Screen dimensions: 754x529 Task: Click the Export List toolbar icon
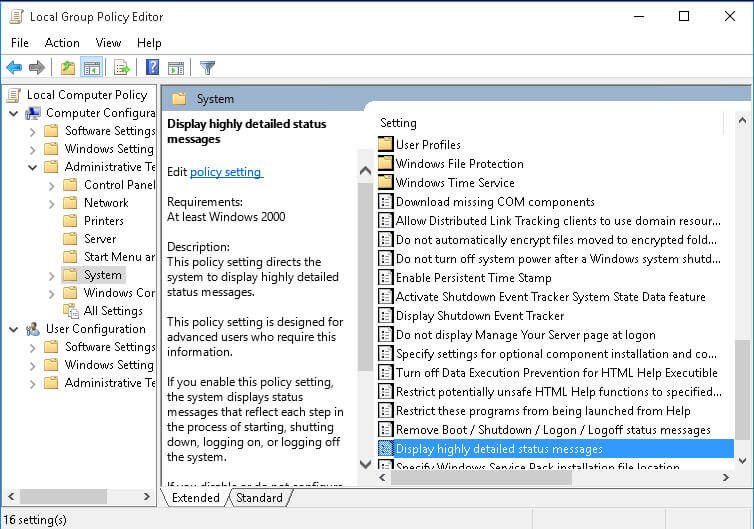(121, 68)
